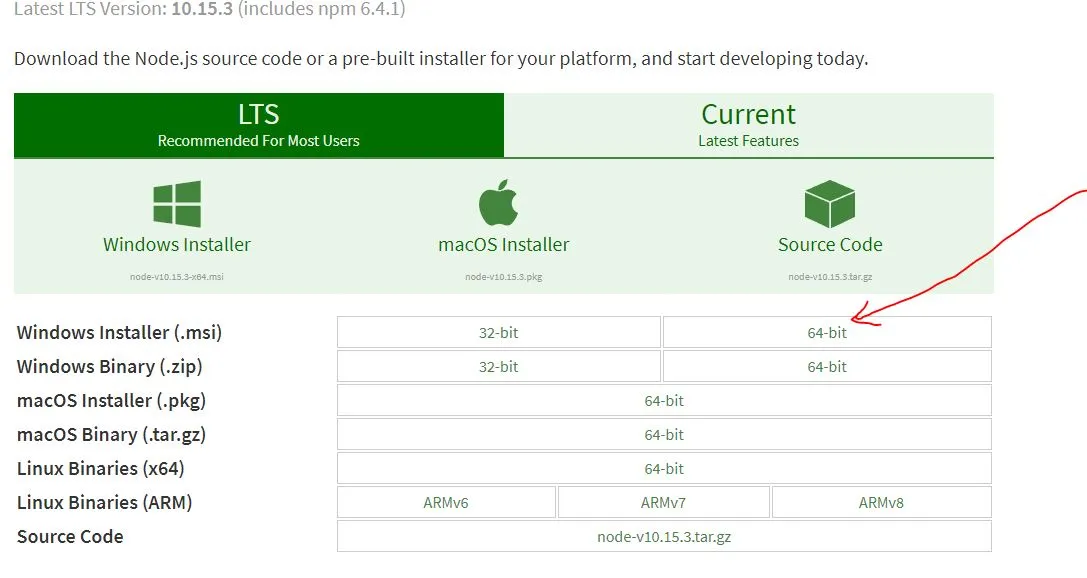Download node-v10.15.3.tar.gz in Source Code row
This screenshot has height=578, width=1087.
[664, 536]
